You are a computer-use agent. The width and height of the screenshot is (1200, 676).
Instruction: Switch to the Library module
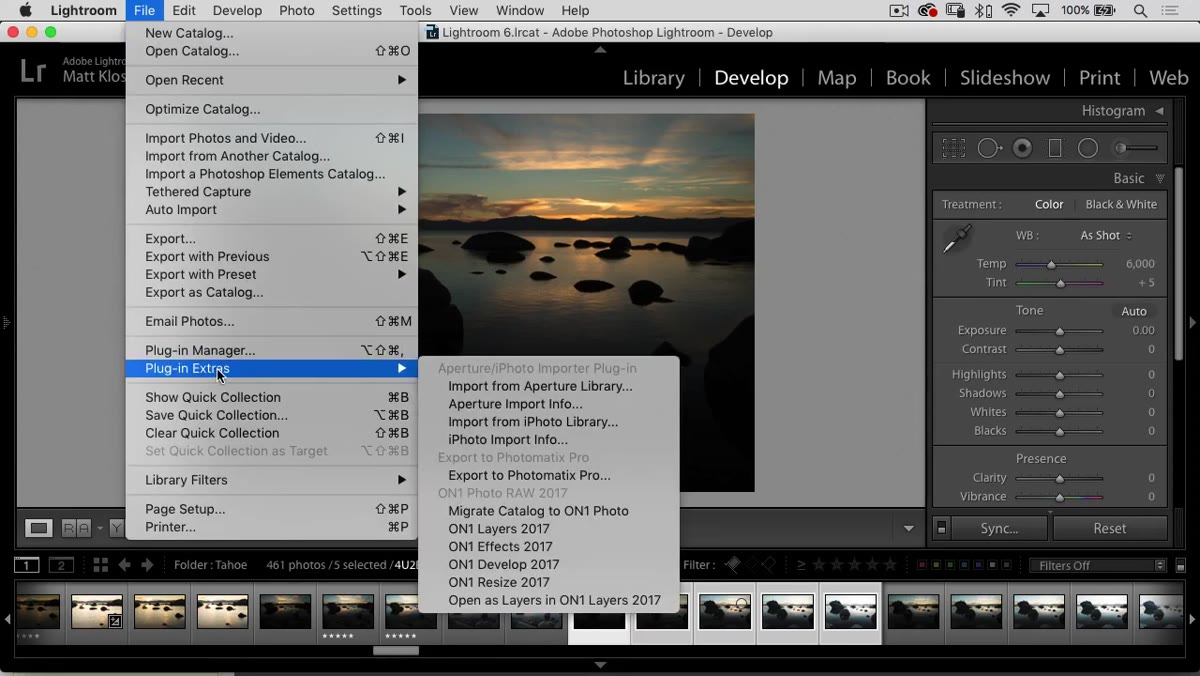point(654,78)
